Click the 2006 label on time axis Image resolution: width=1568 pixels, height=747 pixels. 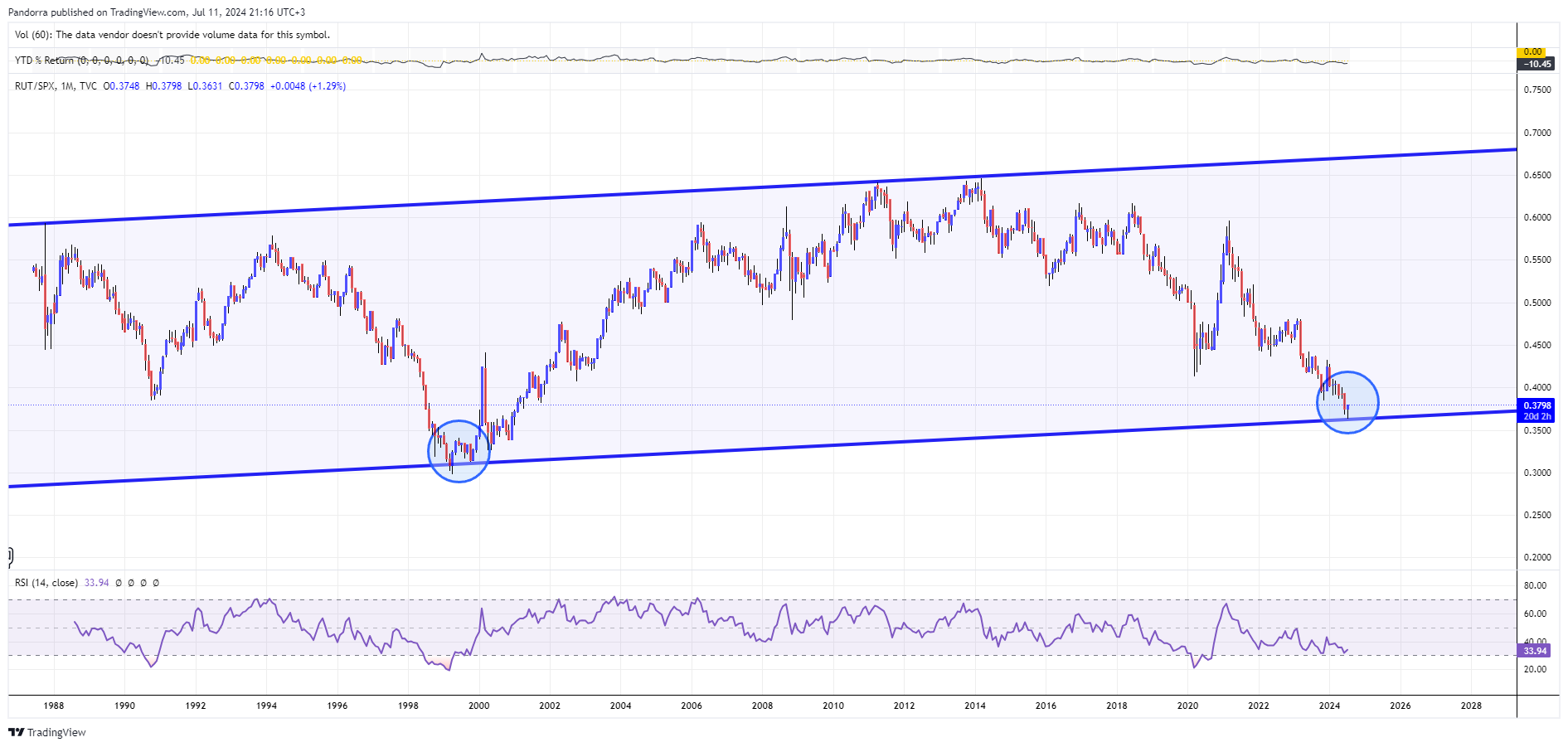point(692,706)
